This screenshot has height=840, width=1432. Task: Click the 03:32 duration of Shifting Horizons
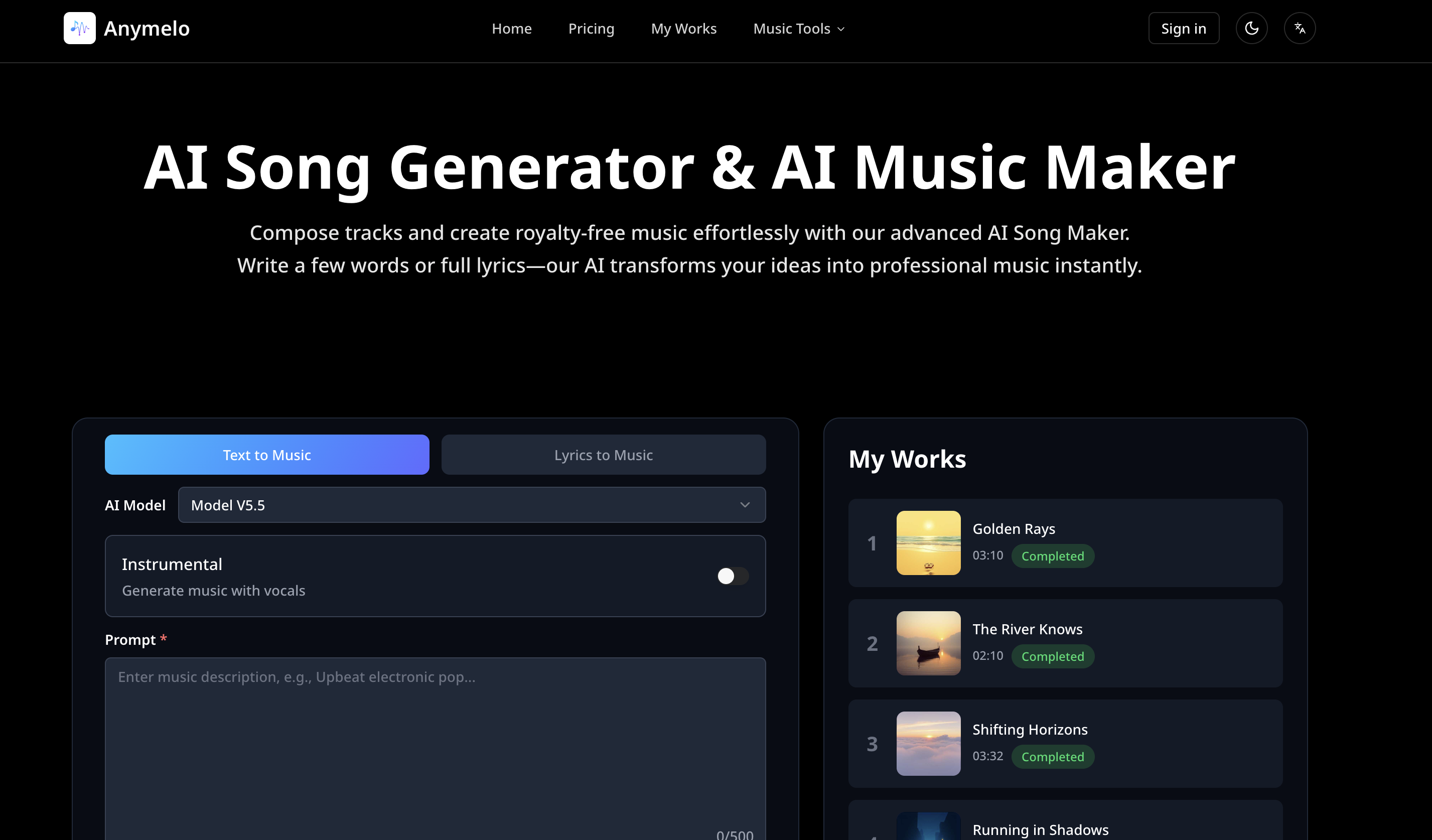987,756
